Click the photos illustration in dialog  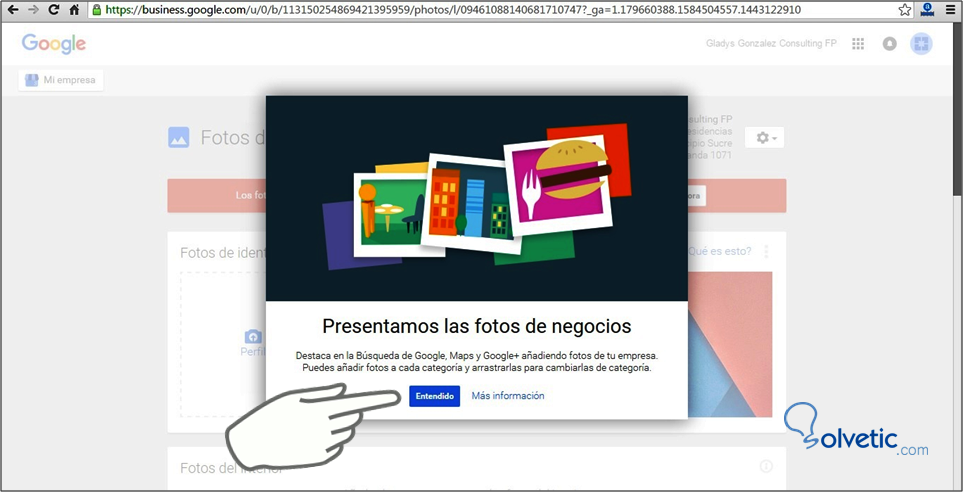(x=477, y=198)
